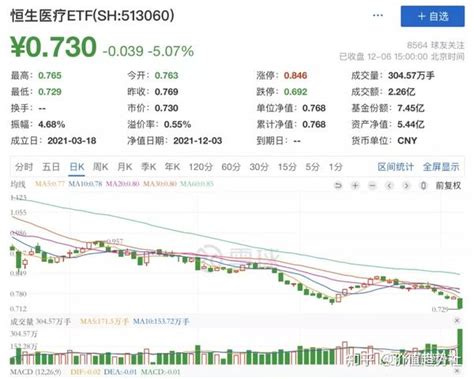474x379 pixels.
Task: Click the current price ¥0.730
Action: [54, 47]
